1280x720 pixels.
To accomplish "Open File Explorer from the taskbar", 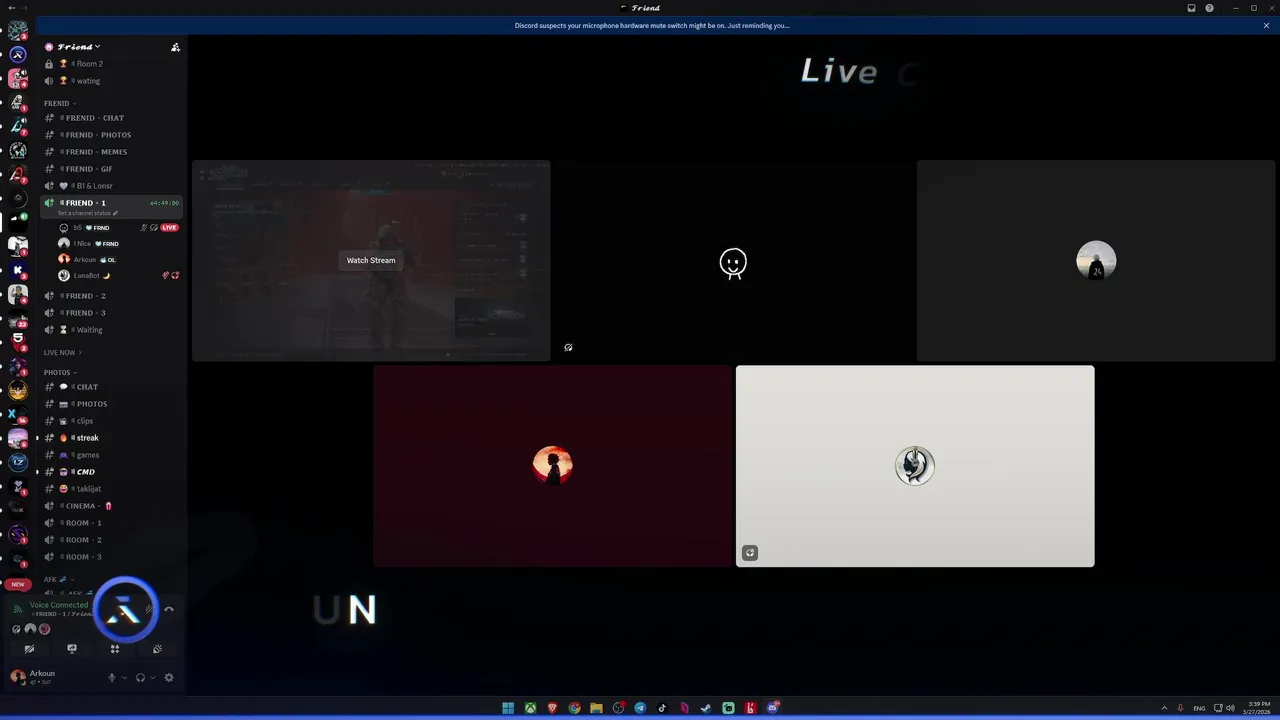I will 596,708.
